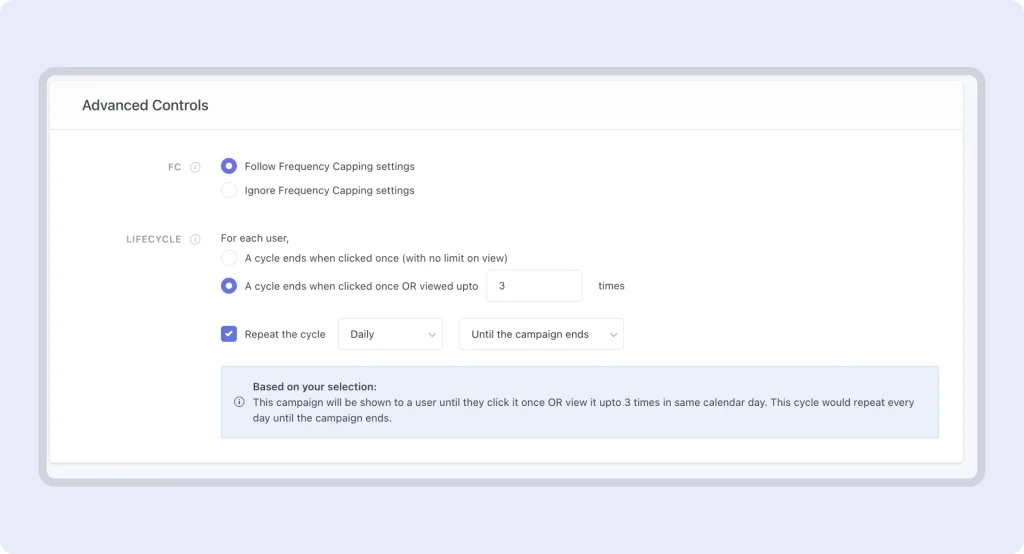Click the 'times' label after the count field
Image resolution: width=1024 pixels, height=554 pixels.
pos(611,286)
